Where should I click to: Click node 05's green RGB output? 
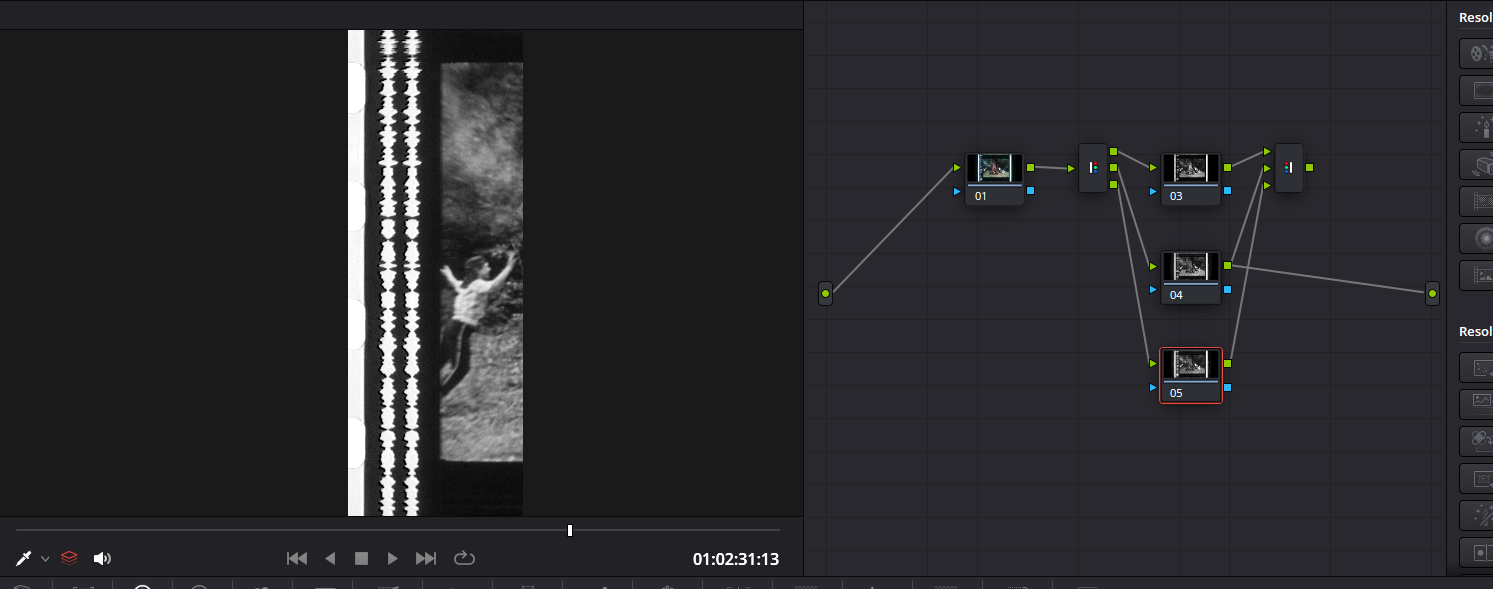[x=1227, y=364]
